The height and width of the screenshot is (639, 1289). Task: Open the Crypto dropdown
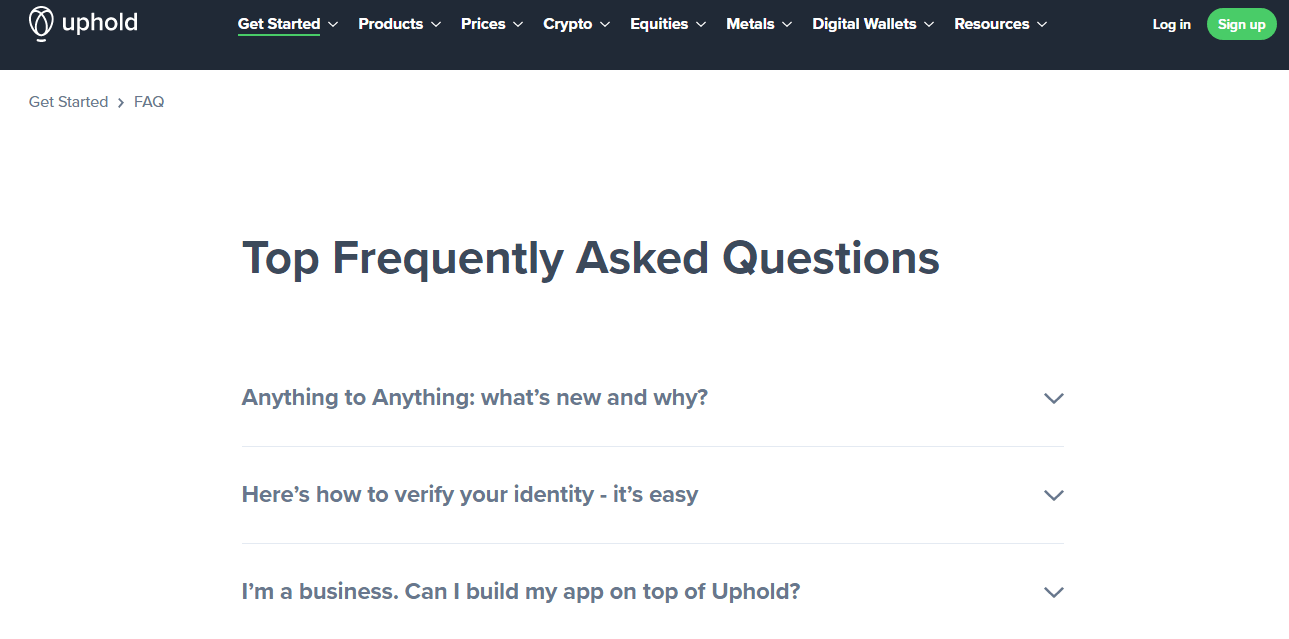[x=568, y=23]
